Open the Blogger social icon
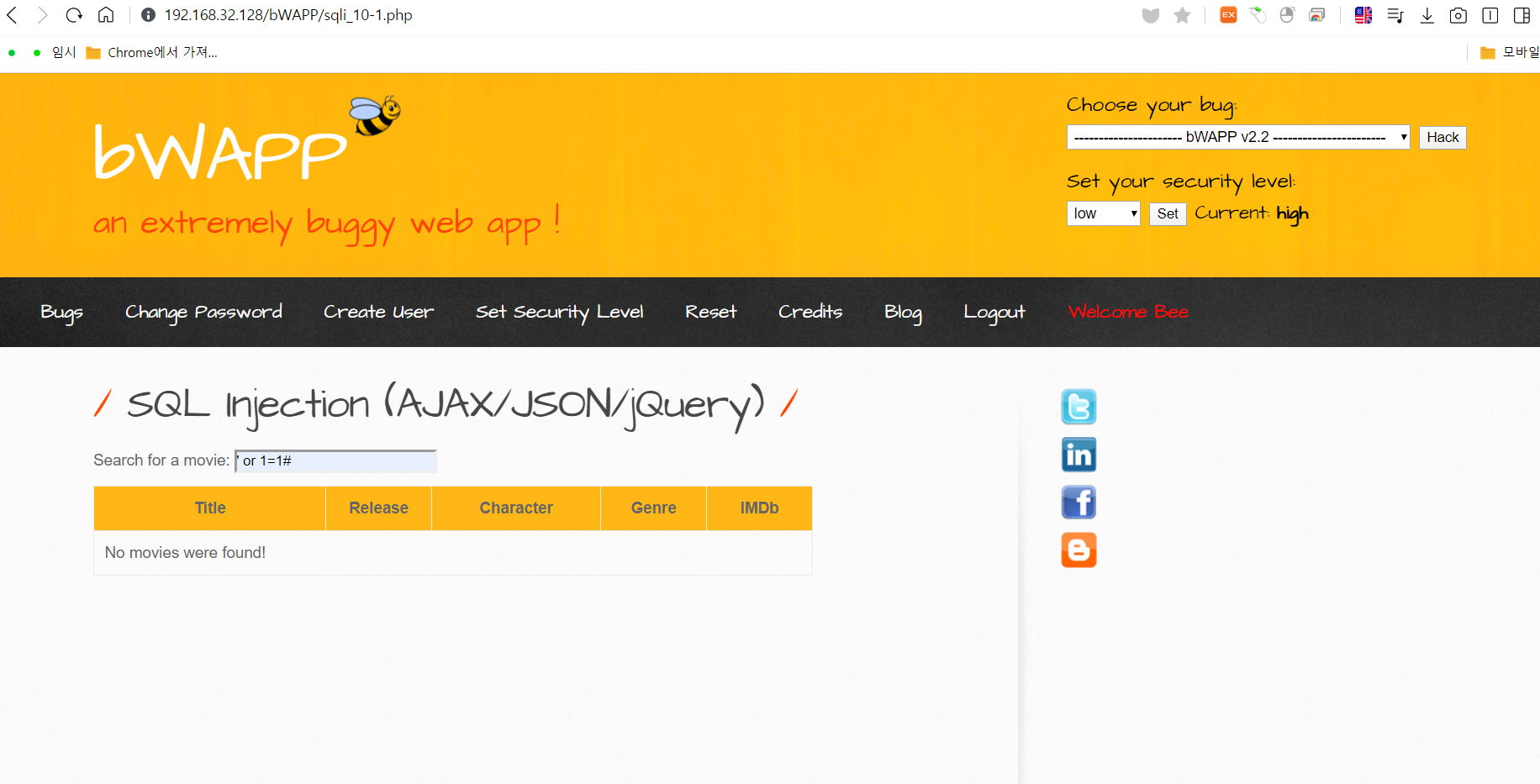The image size is (1540, 784). (1079, 550)
